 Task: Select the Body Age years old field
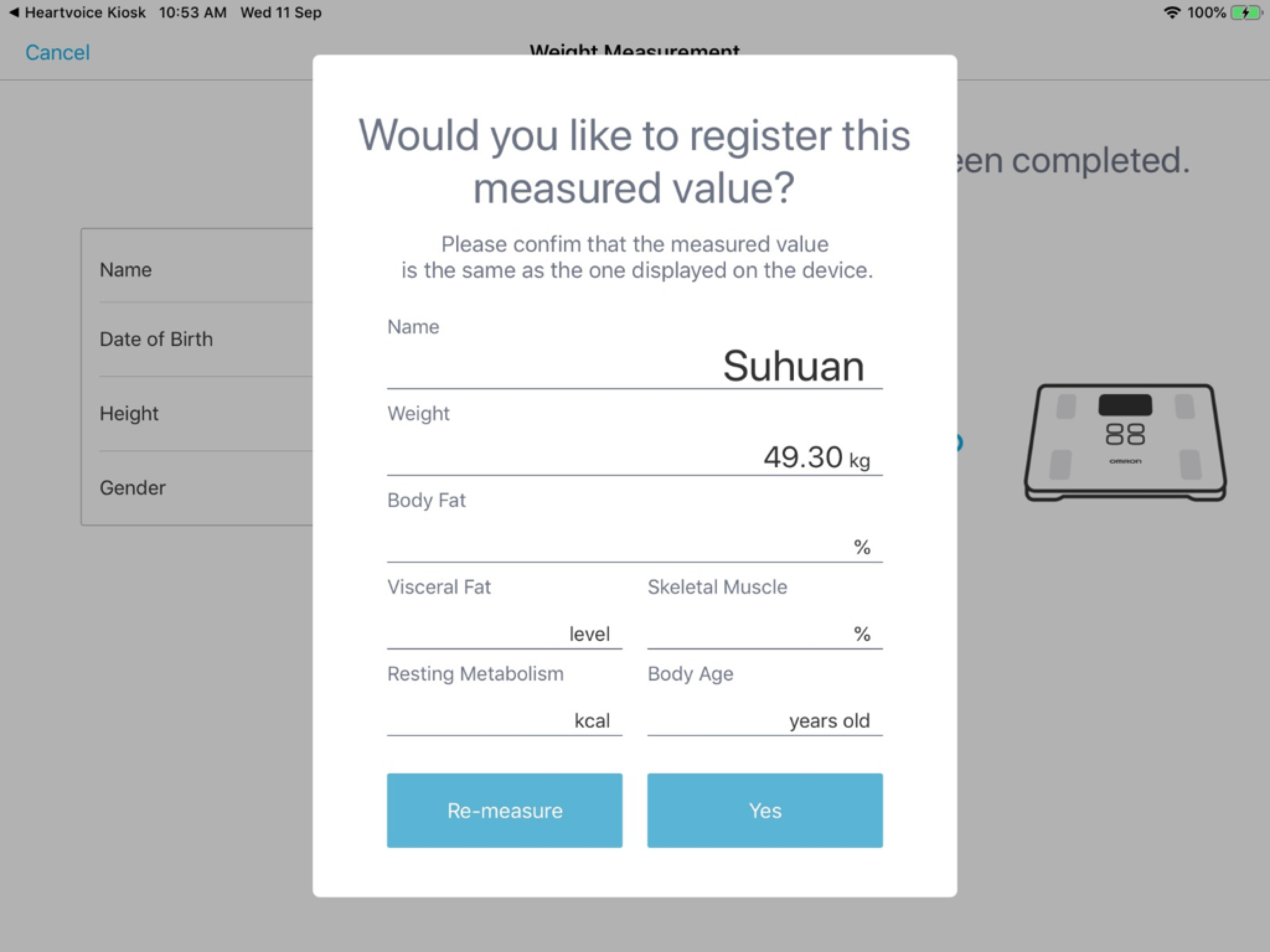[x=765, y=720]
